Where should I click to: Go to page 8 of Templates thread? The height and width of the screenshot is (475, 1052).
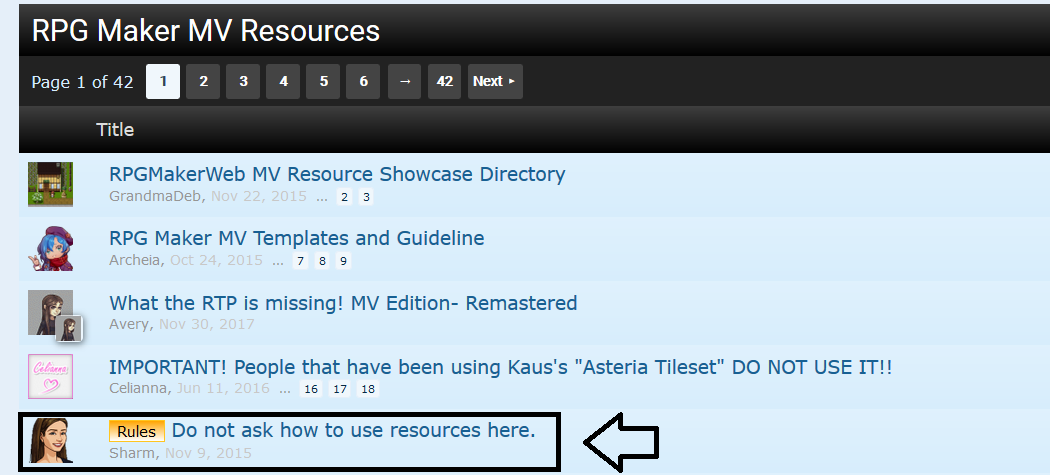[x=322, y=261]
